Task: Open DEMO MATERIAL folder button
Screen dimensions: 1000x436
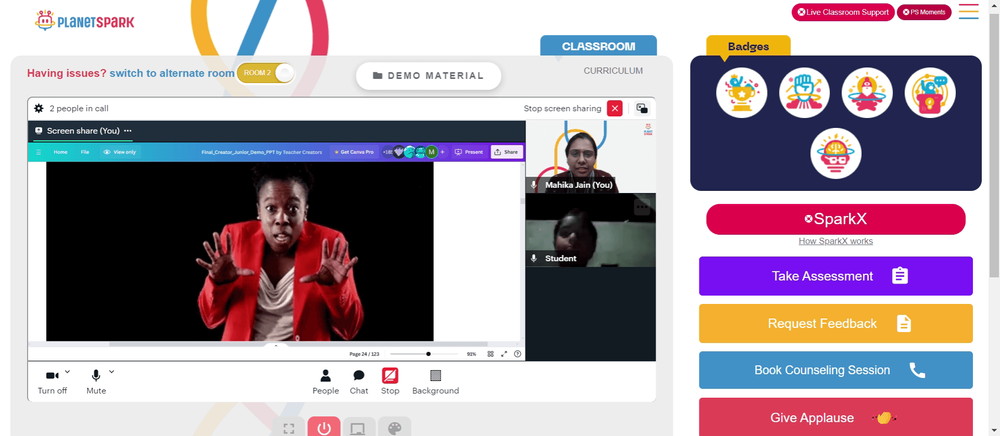Action: coord(429,76)
